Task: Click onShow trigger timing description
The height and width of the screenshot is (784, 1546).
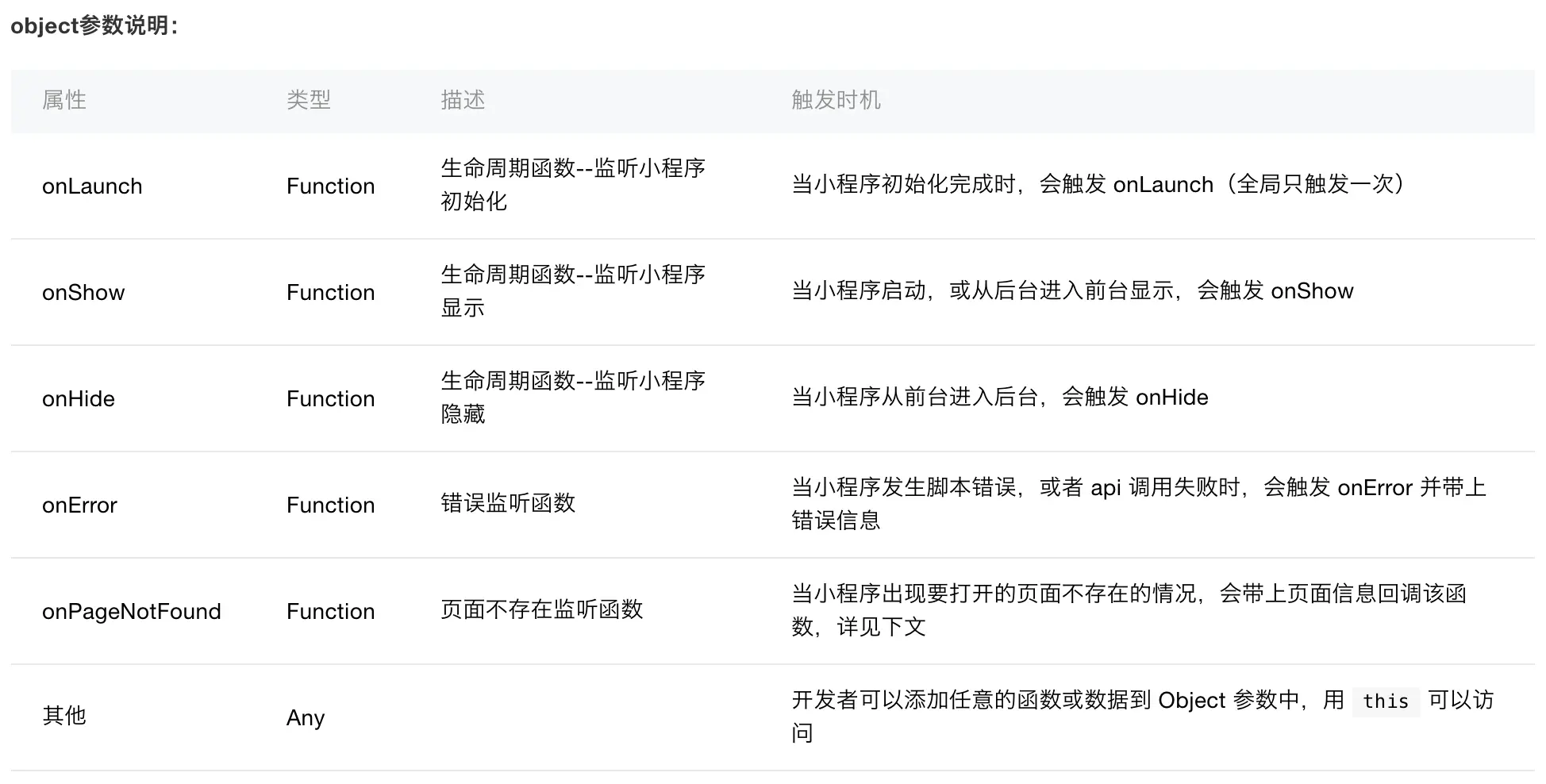Action: [1072, 290]
